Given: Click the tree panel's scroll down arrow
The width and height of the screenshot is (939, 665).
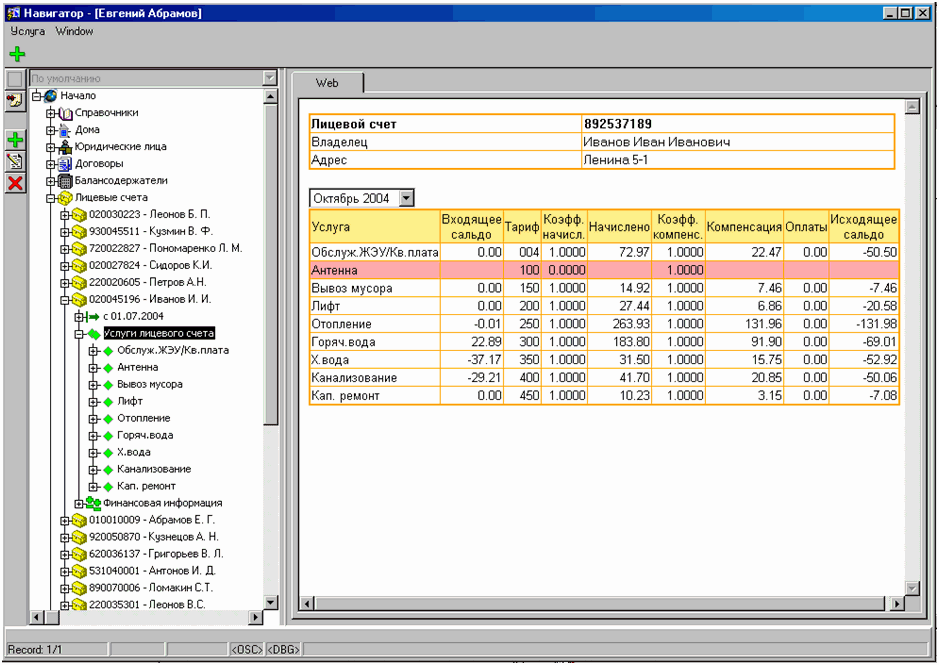Looking at the screenshot, I should point(270,603).
